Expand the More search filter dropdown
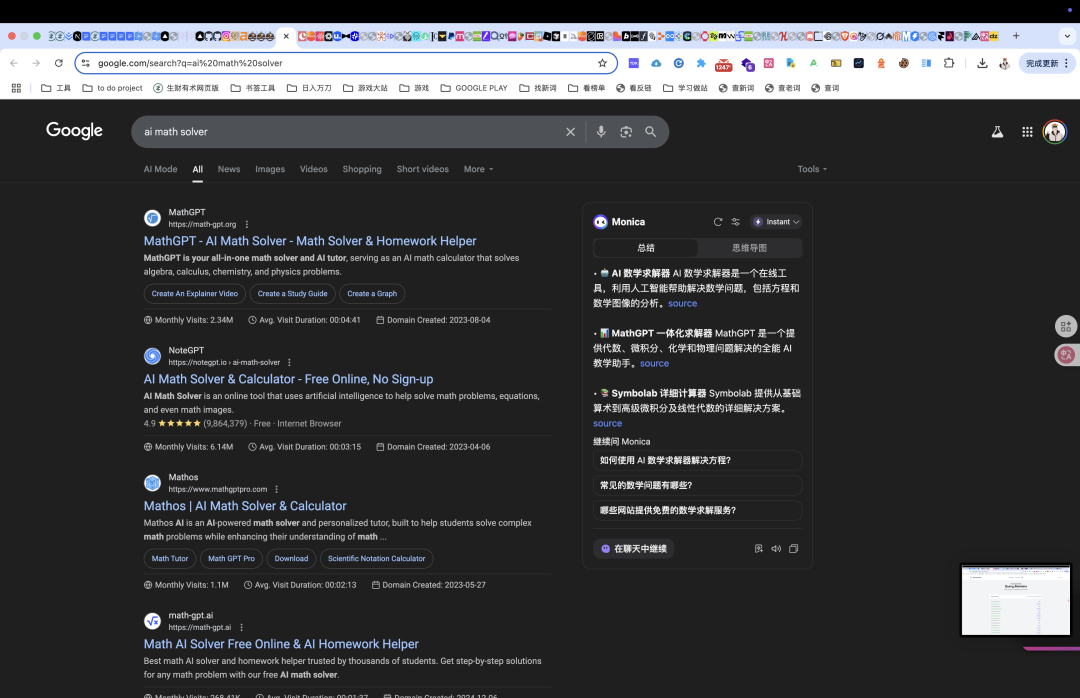The width and height of the screenshot is (1080, 698). 478,169
